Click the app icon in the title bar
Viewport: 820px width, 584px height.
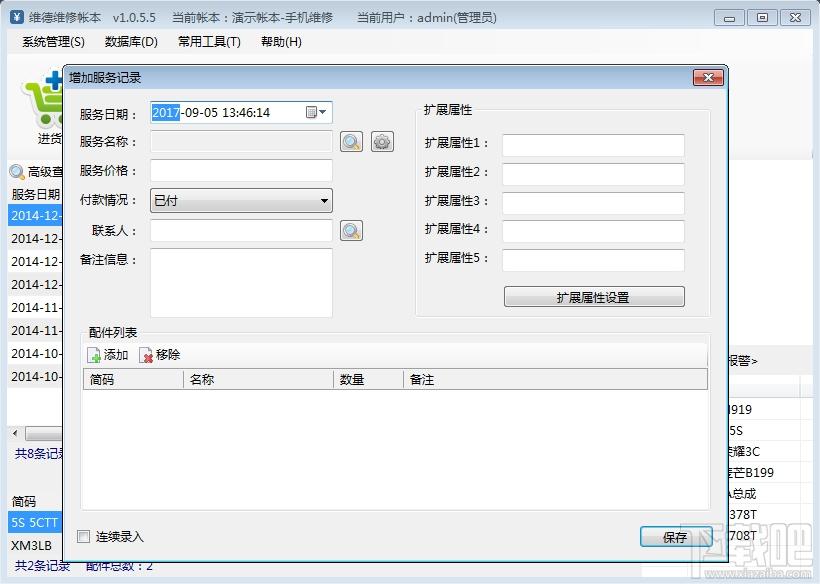pyautogui.click(x=17, y=17)
